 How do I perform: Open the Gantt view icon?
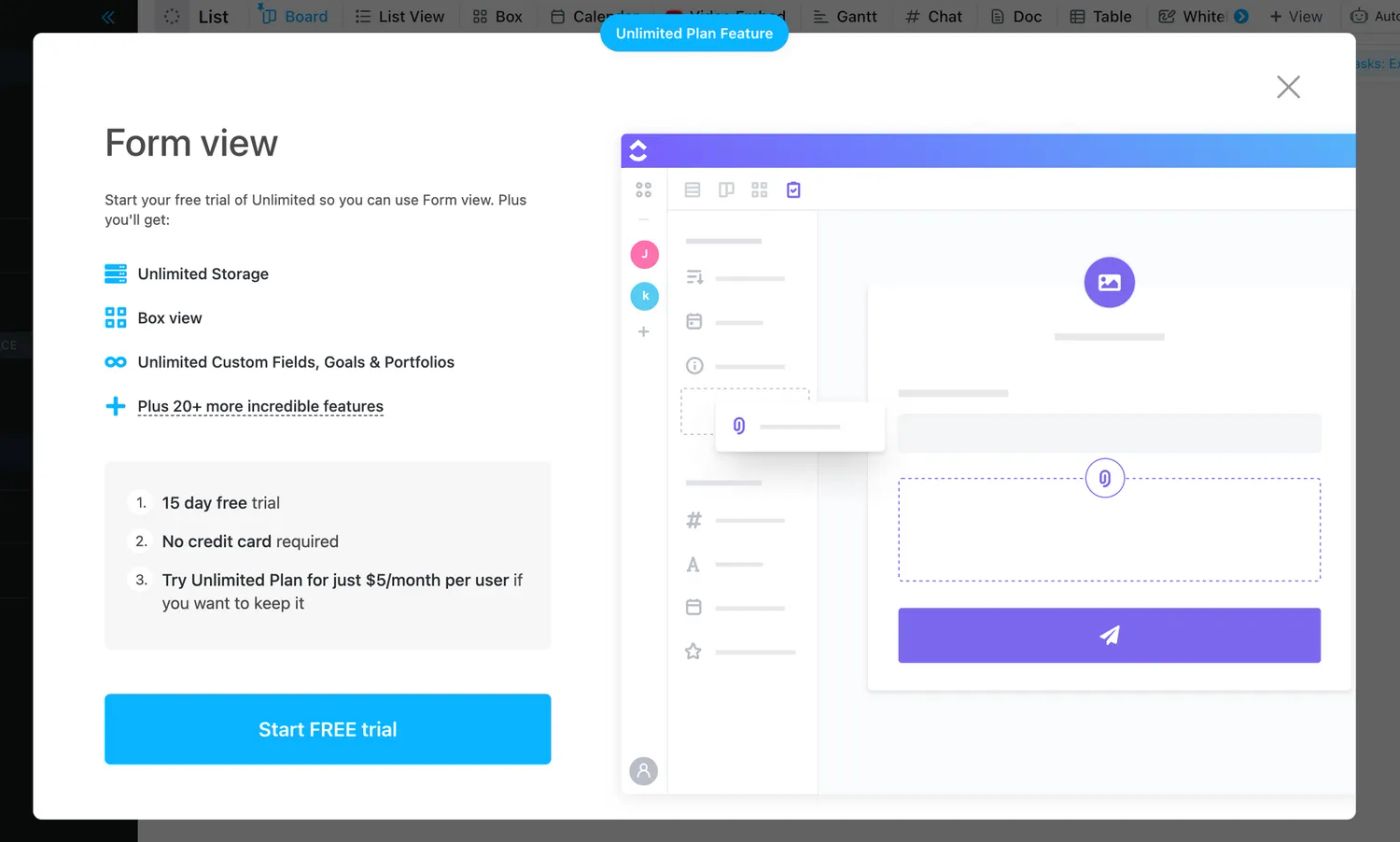822,16
